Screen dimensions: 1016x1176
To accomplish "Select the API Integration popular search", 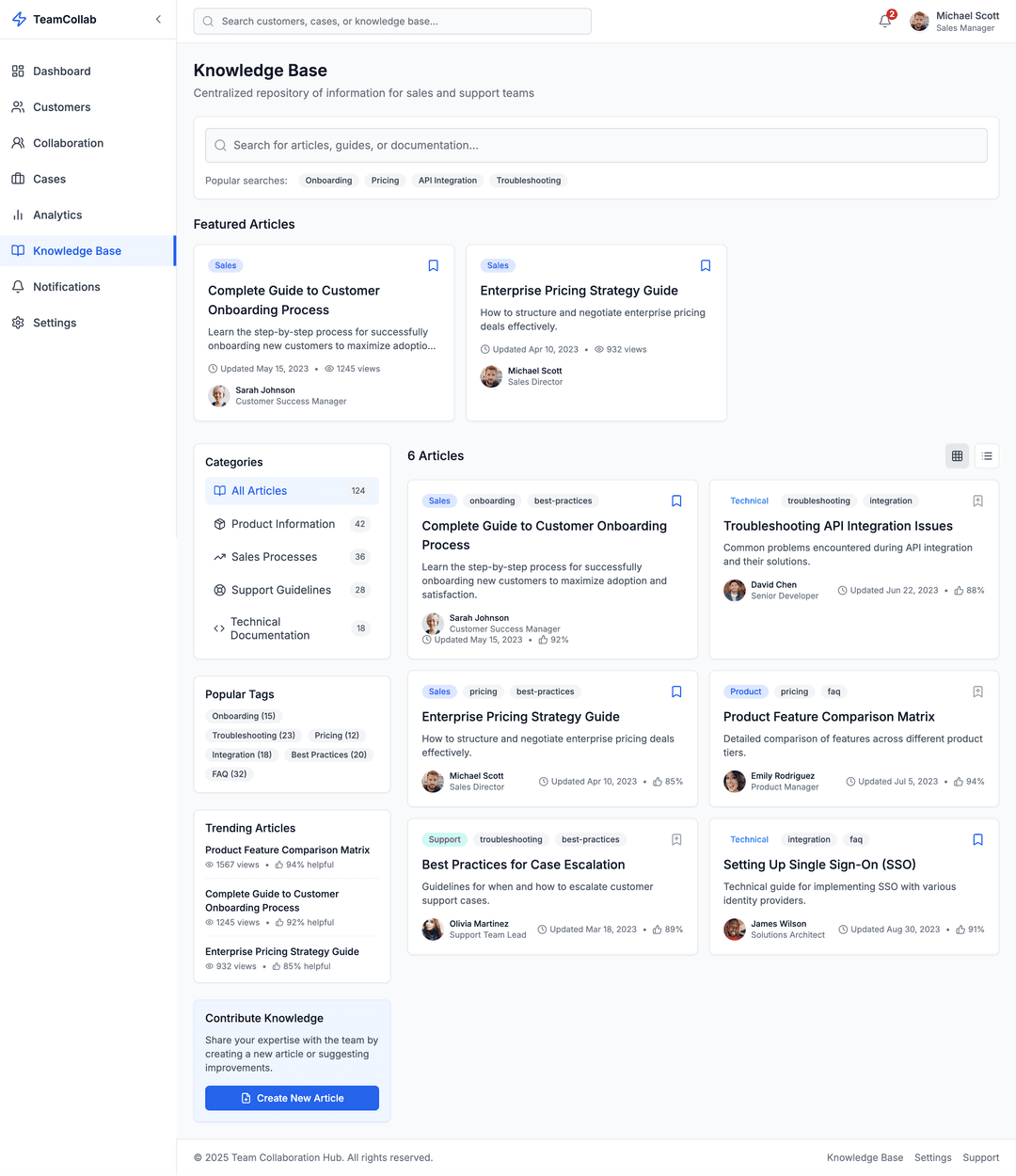I will pyautogui.click(x=448, y=181).
